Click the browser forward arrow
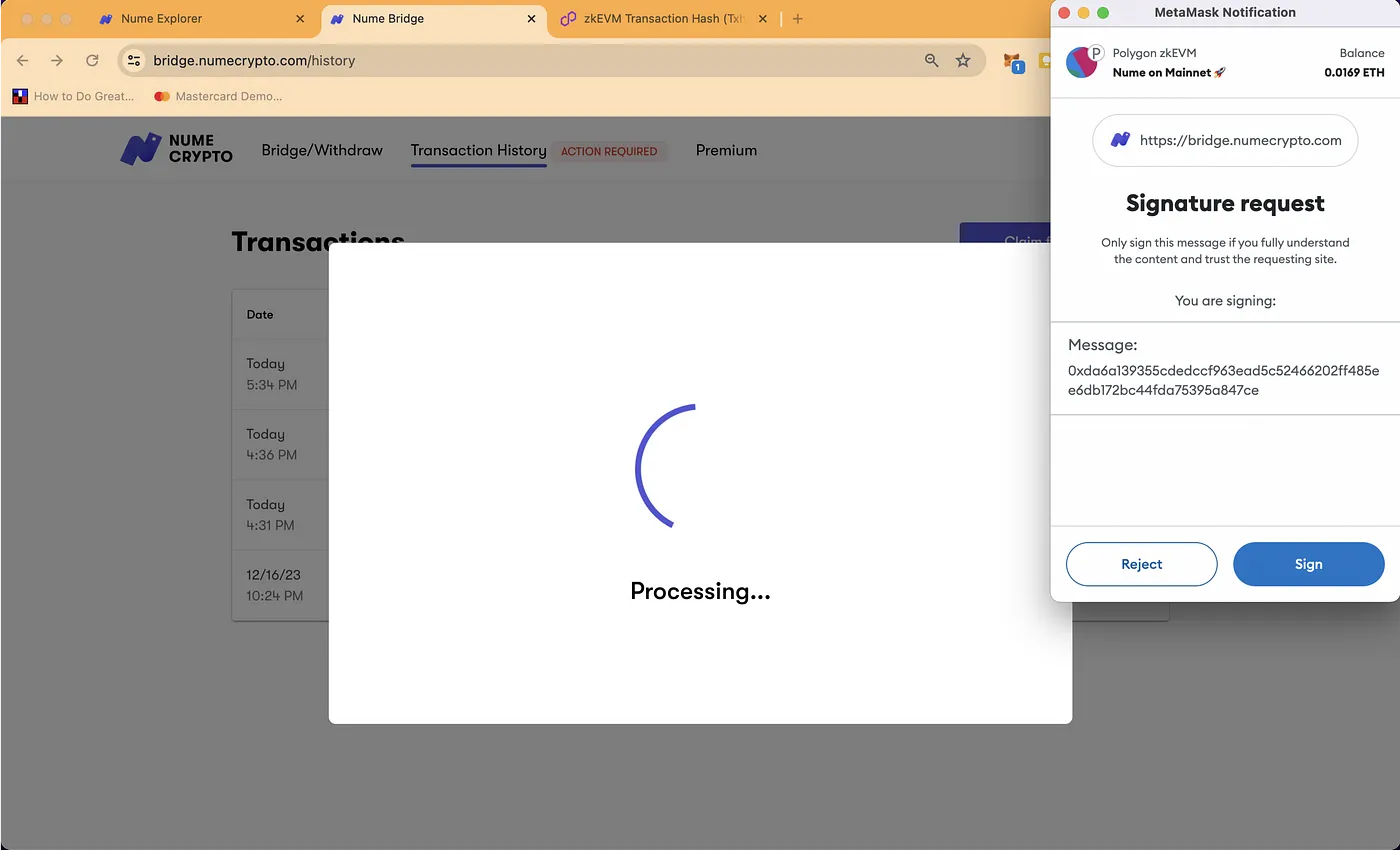 [57, 61]
